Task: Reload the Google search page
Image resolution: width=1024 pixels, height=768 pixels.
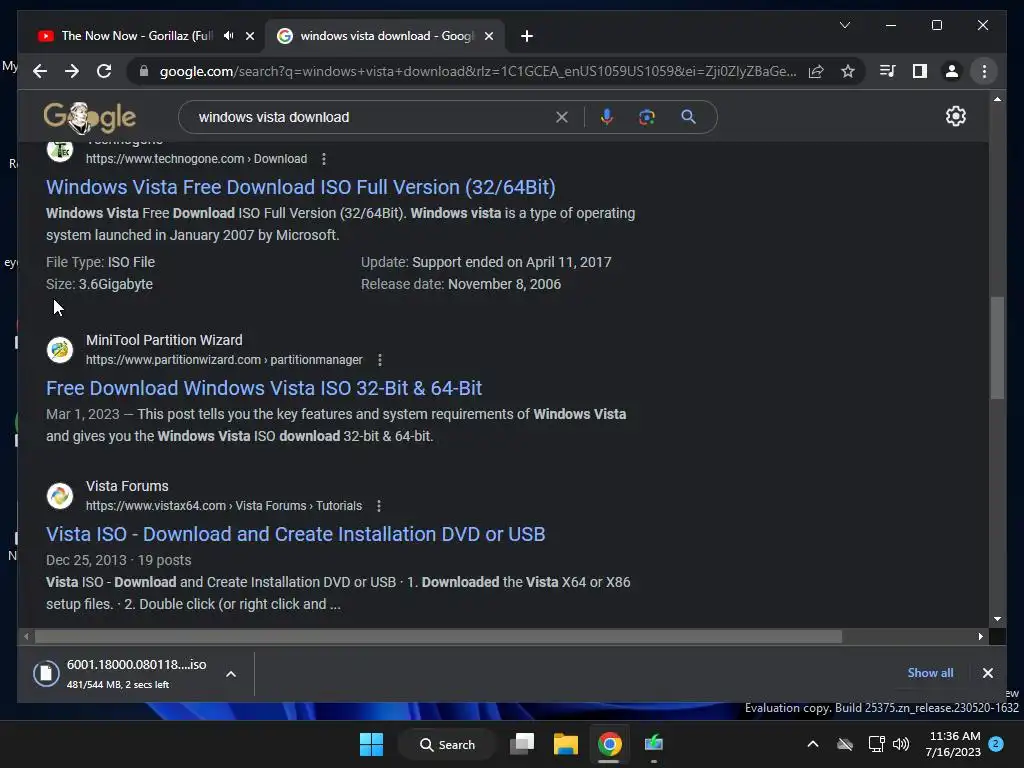Action: pyautogui.click(x=104, y=71)
